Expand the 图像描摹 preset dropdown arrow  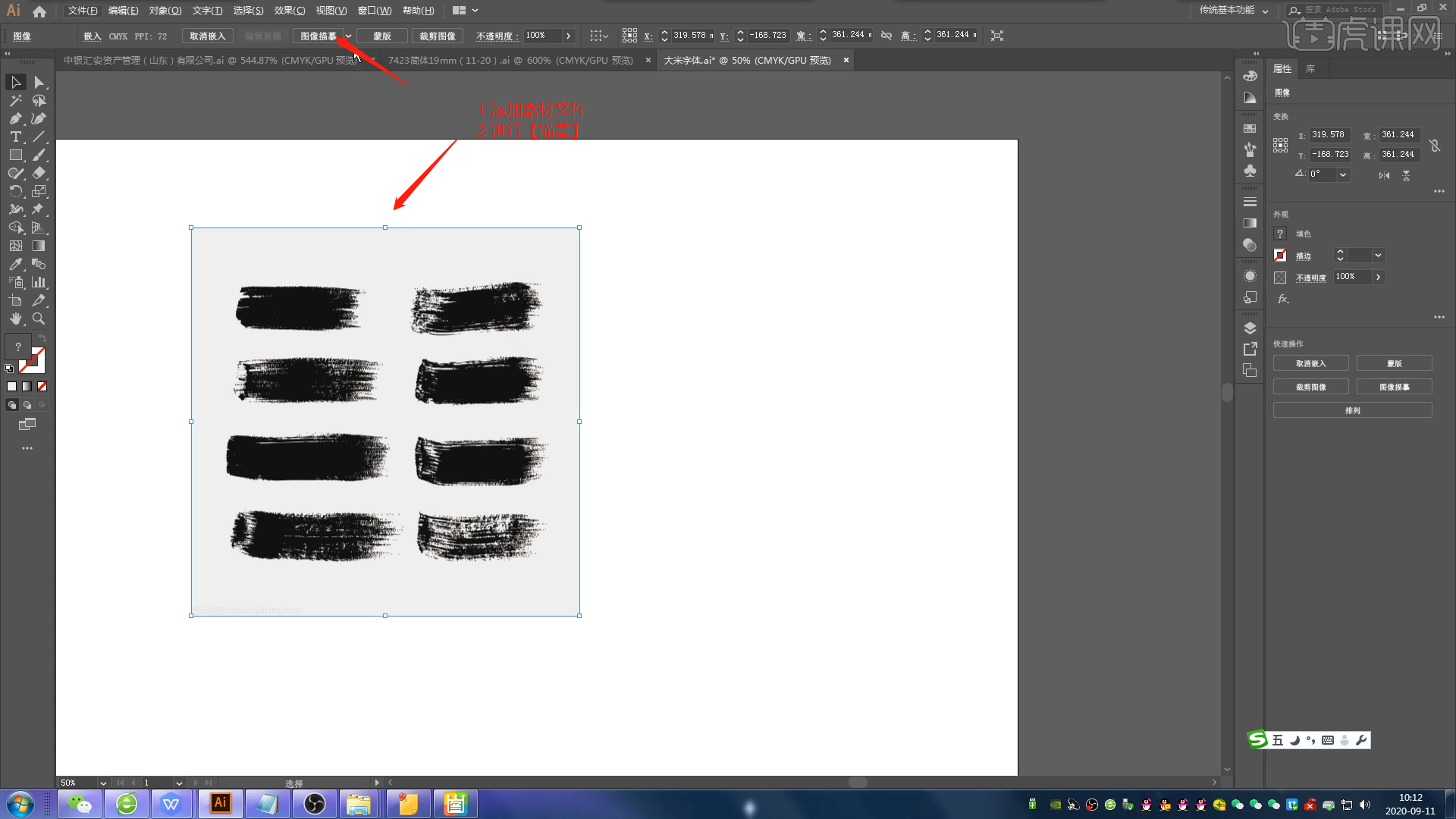348,36
